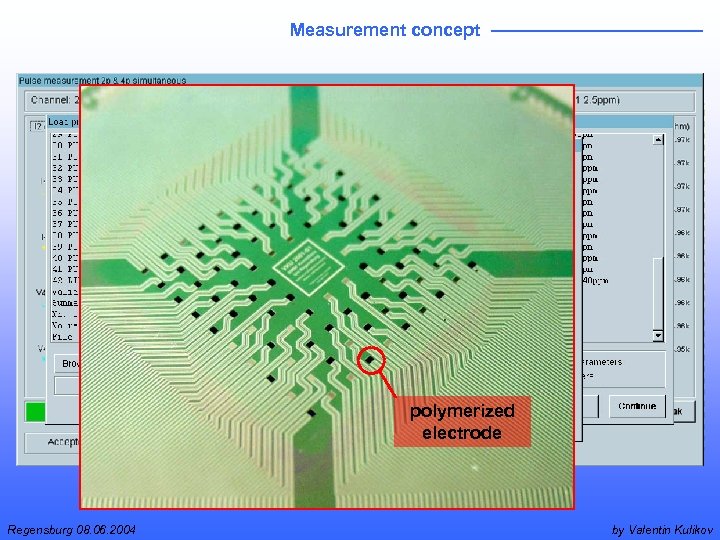The height and width of the screenshot is (540, 720).
Task: Select list row starting with 37
Action: 66,224
